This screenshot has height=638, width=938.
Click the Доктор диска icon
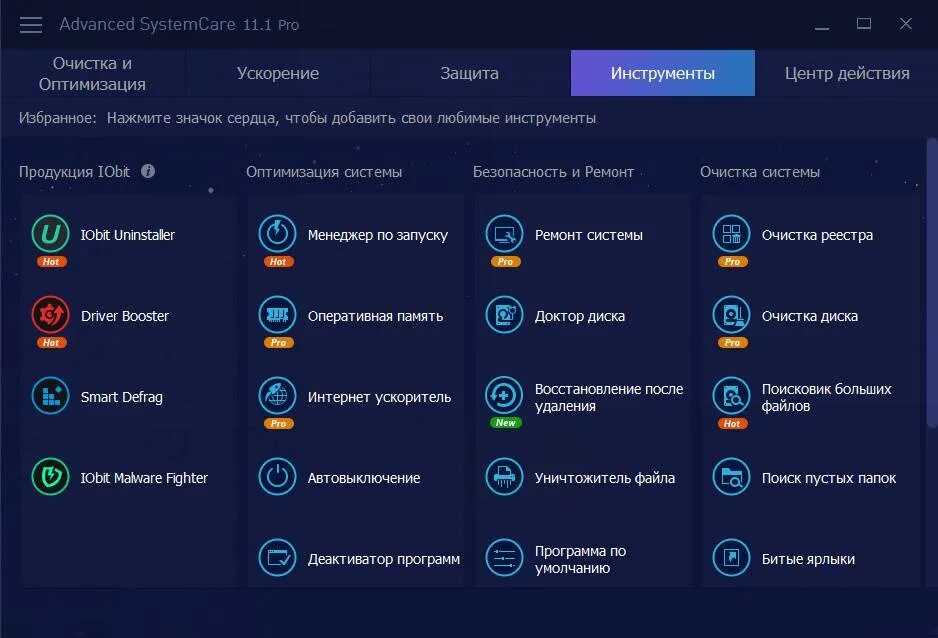pyautogui.click(x=504, y=315)
